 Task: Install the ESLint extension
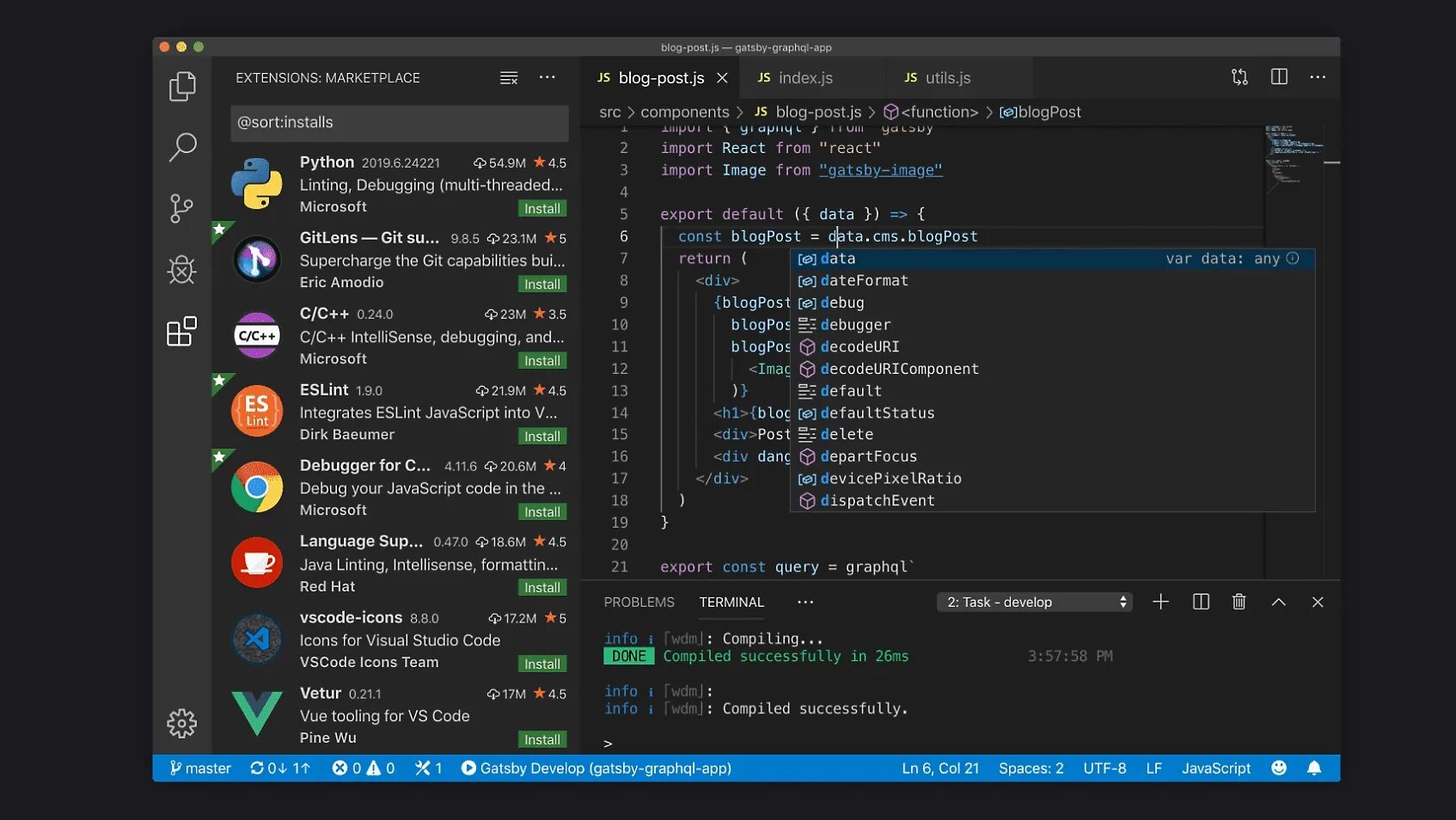[x=542, y=437]
